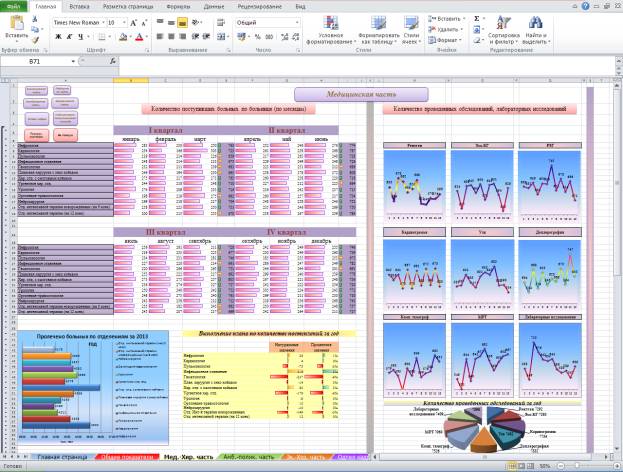Open the Файл menu

pyautogui.click(x=14, y=6)
